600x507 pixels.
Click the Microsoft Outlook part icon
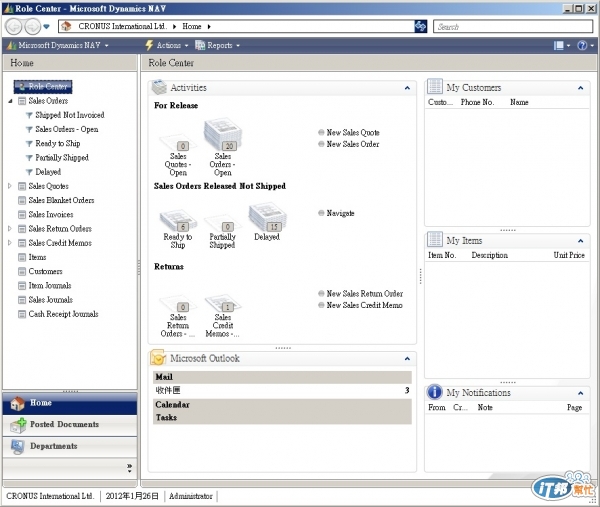point(158,358)
